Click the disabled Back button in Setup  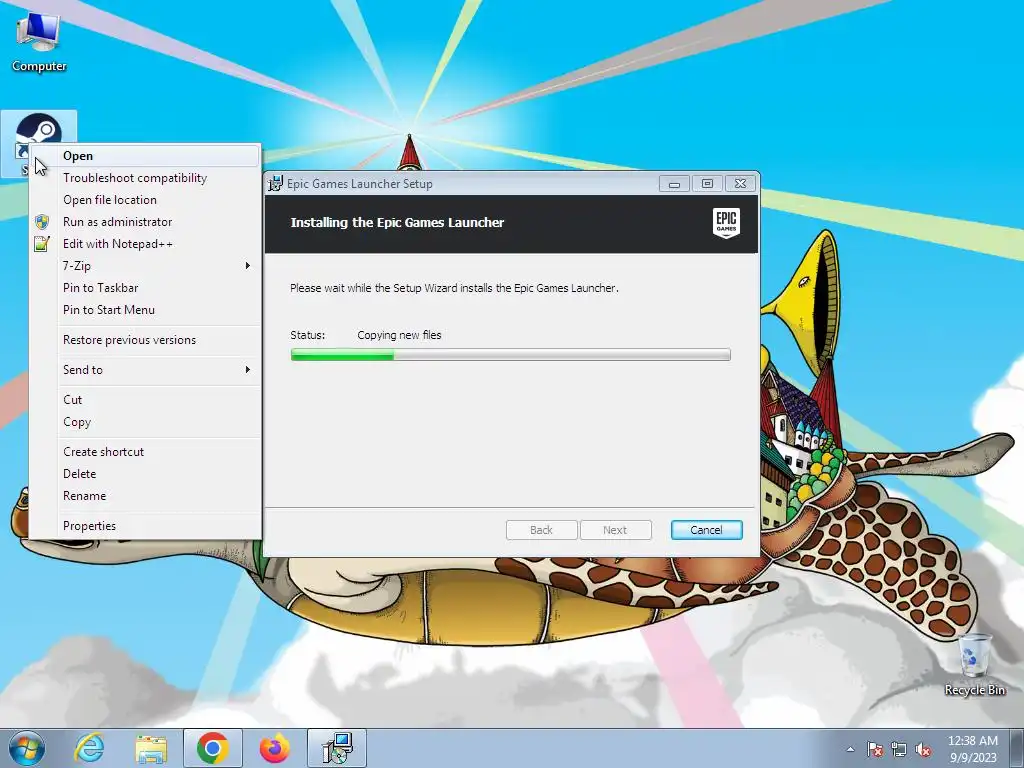(x=541, y=530)
